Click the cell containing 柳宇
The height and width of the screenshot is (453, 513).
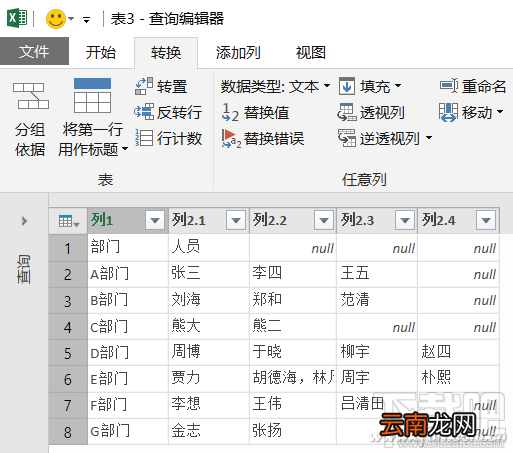click(377, 353)
